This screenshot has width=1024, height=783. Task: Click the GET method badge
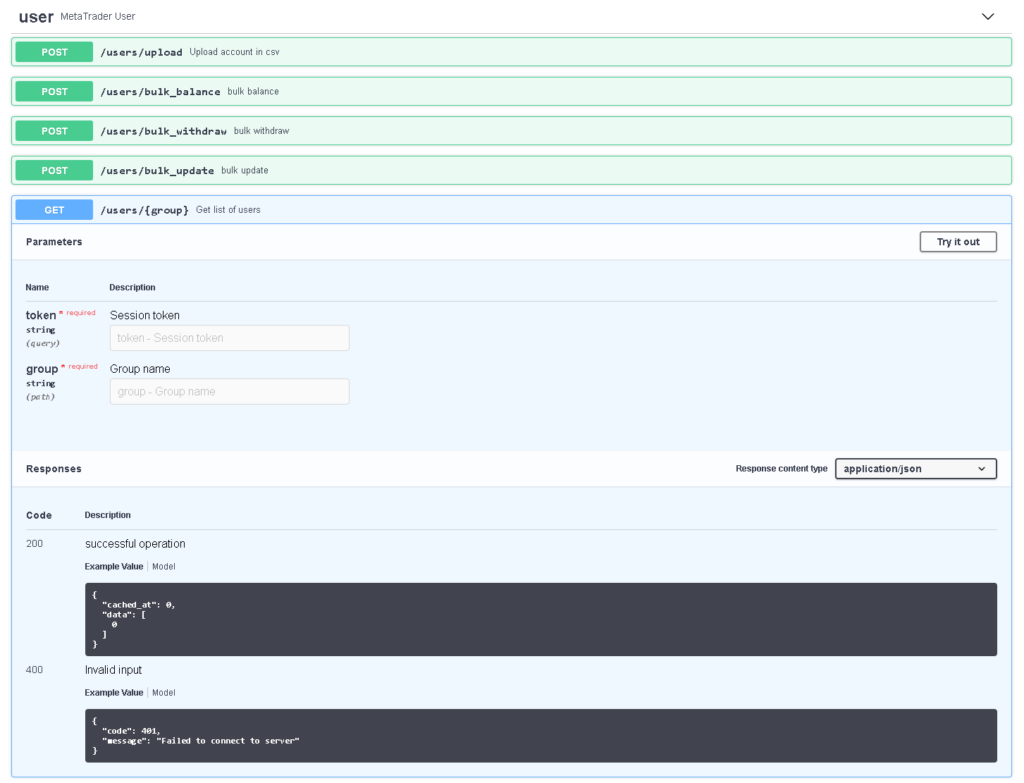[x=53, y=209]
